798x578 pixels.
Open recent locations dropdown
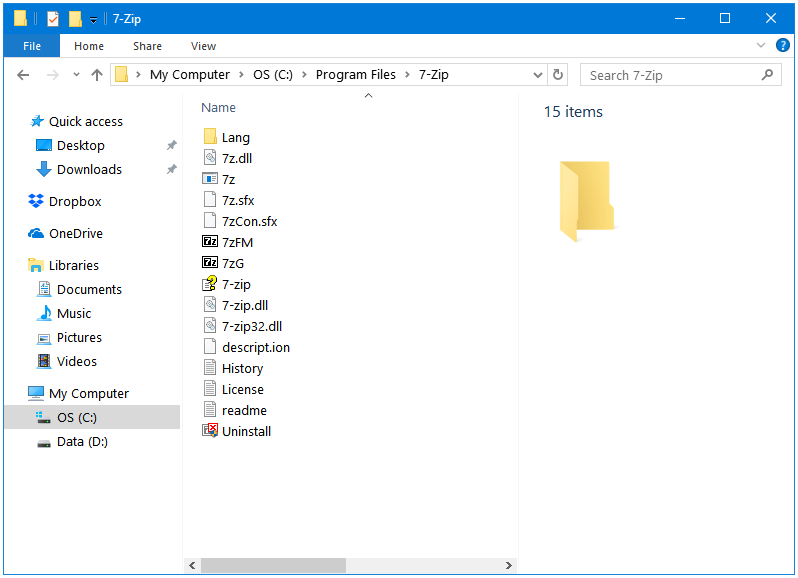(x=76, y=75)
